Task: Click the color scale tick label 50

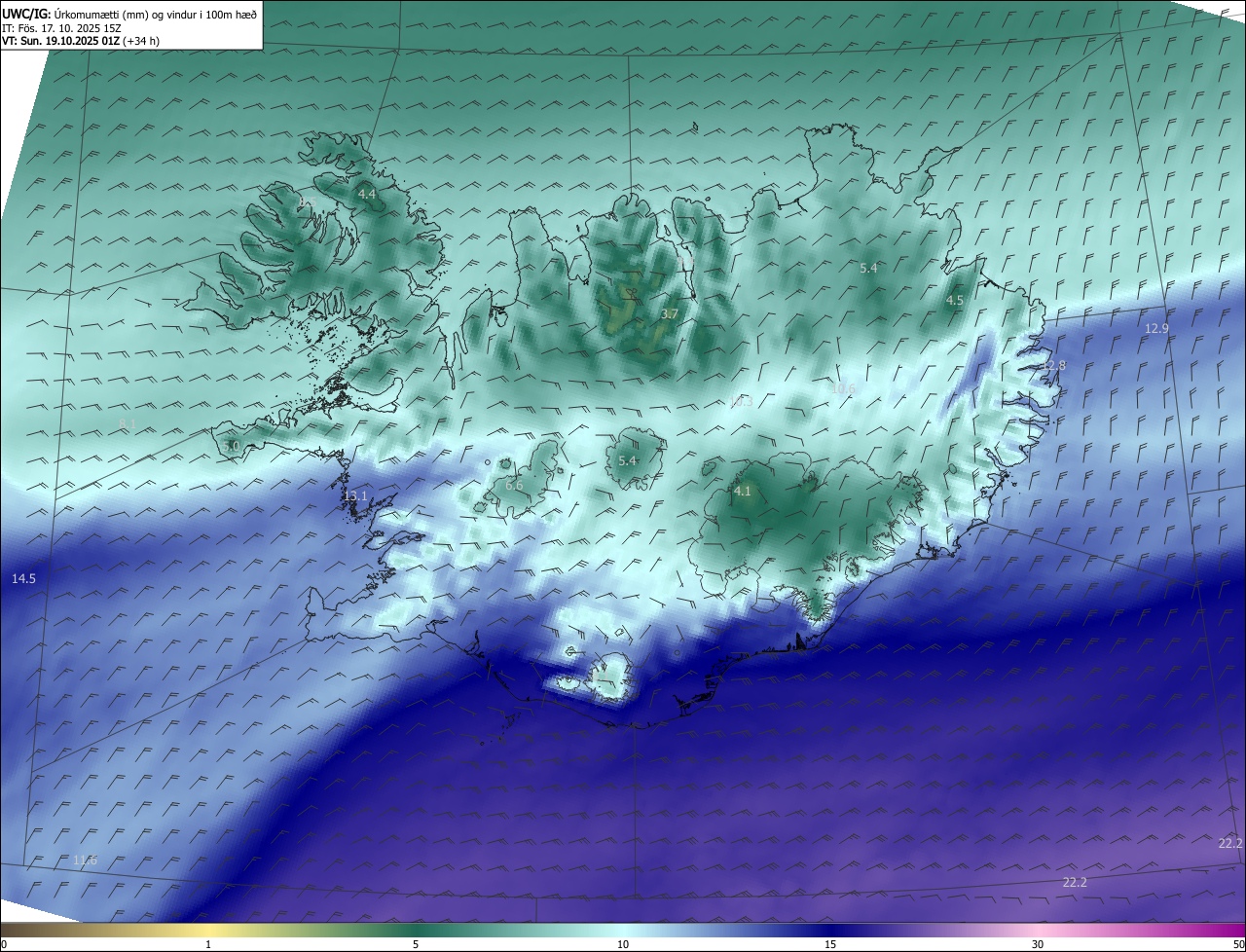Action: pos(1238,944)
